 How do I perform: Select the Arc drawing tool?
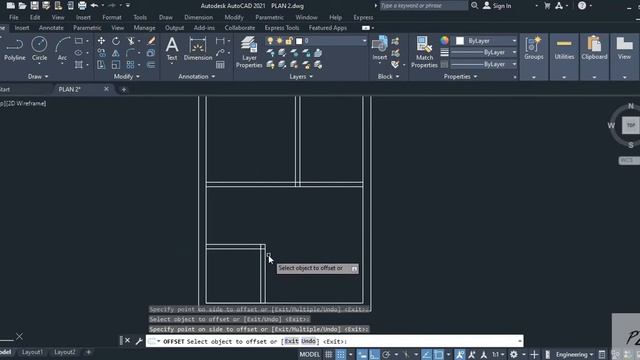point(62,49)
